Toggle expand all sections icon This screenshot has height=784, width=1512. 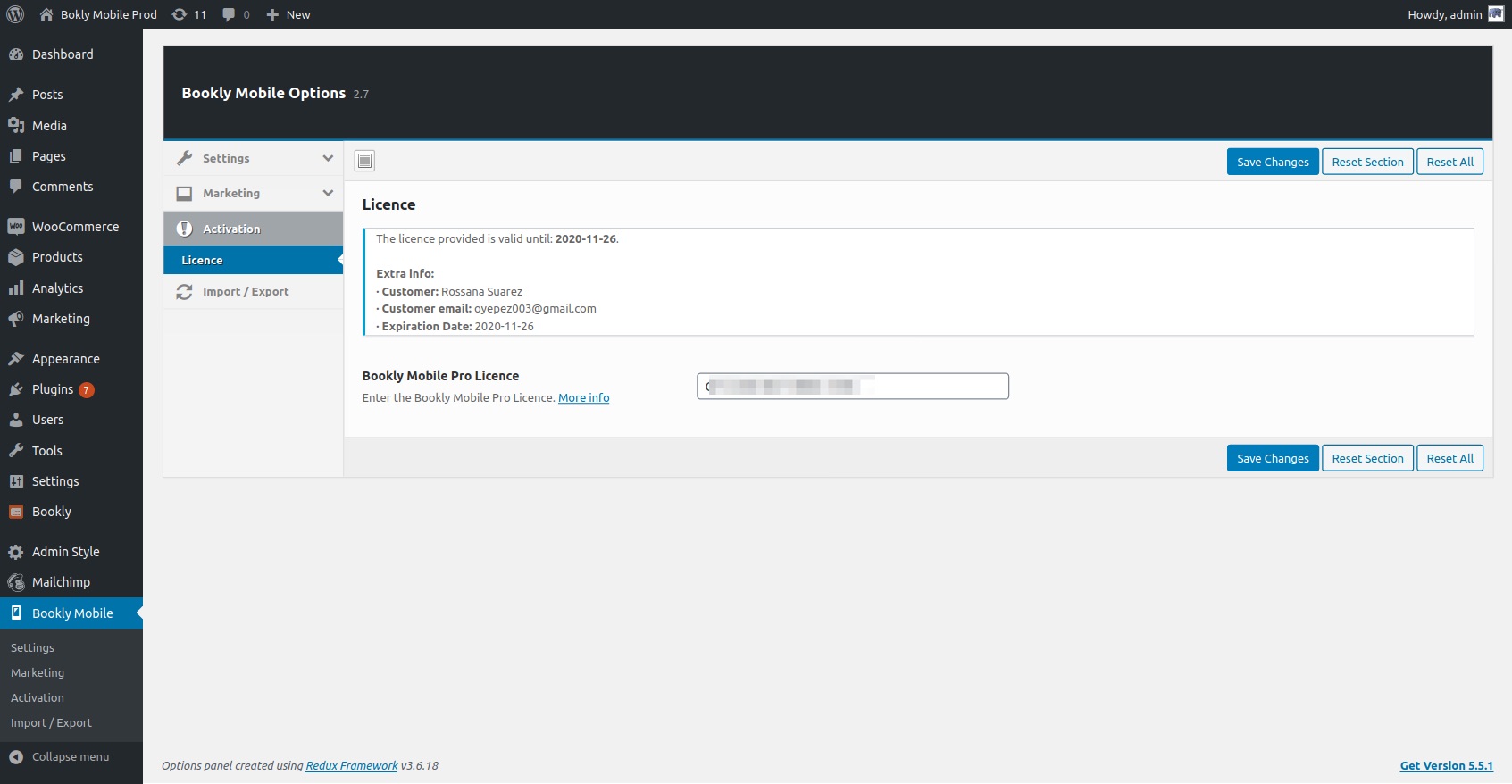pos(364,161)
